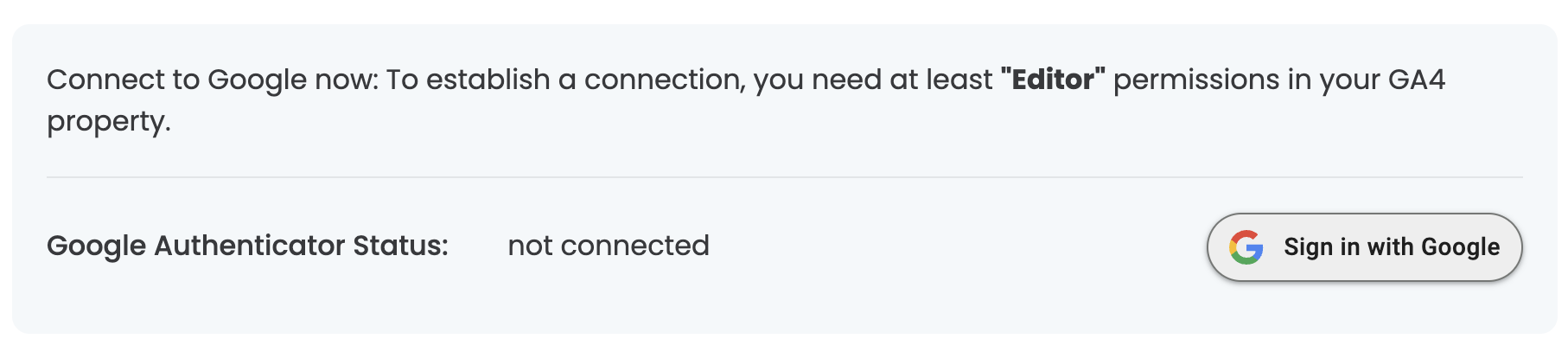Select the Google Authenticator Status label
Viewport: 1568px width, 358px height.
[247, 246]
